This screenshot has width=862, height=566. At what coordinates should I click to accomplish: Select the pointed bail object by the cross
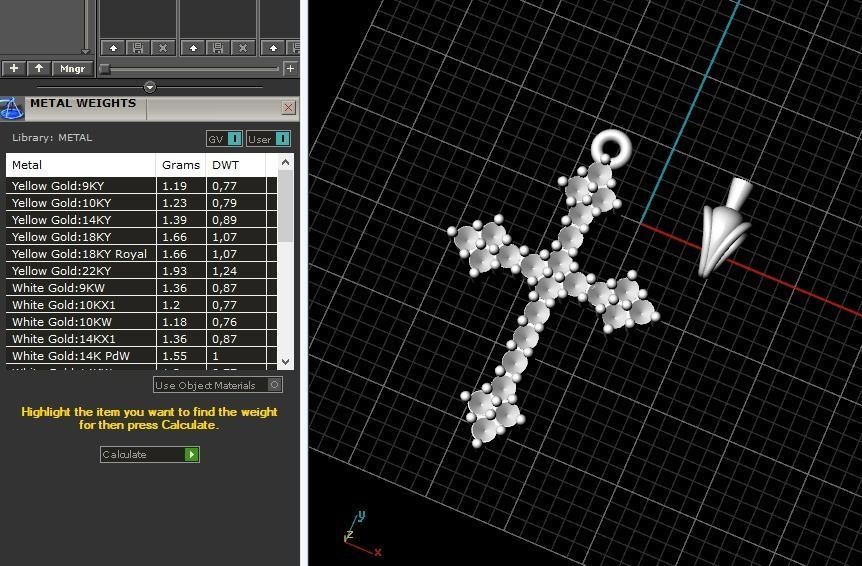[x=724, y=227]
